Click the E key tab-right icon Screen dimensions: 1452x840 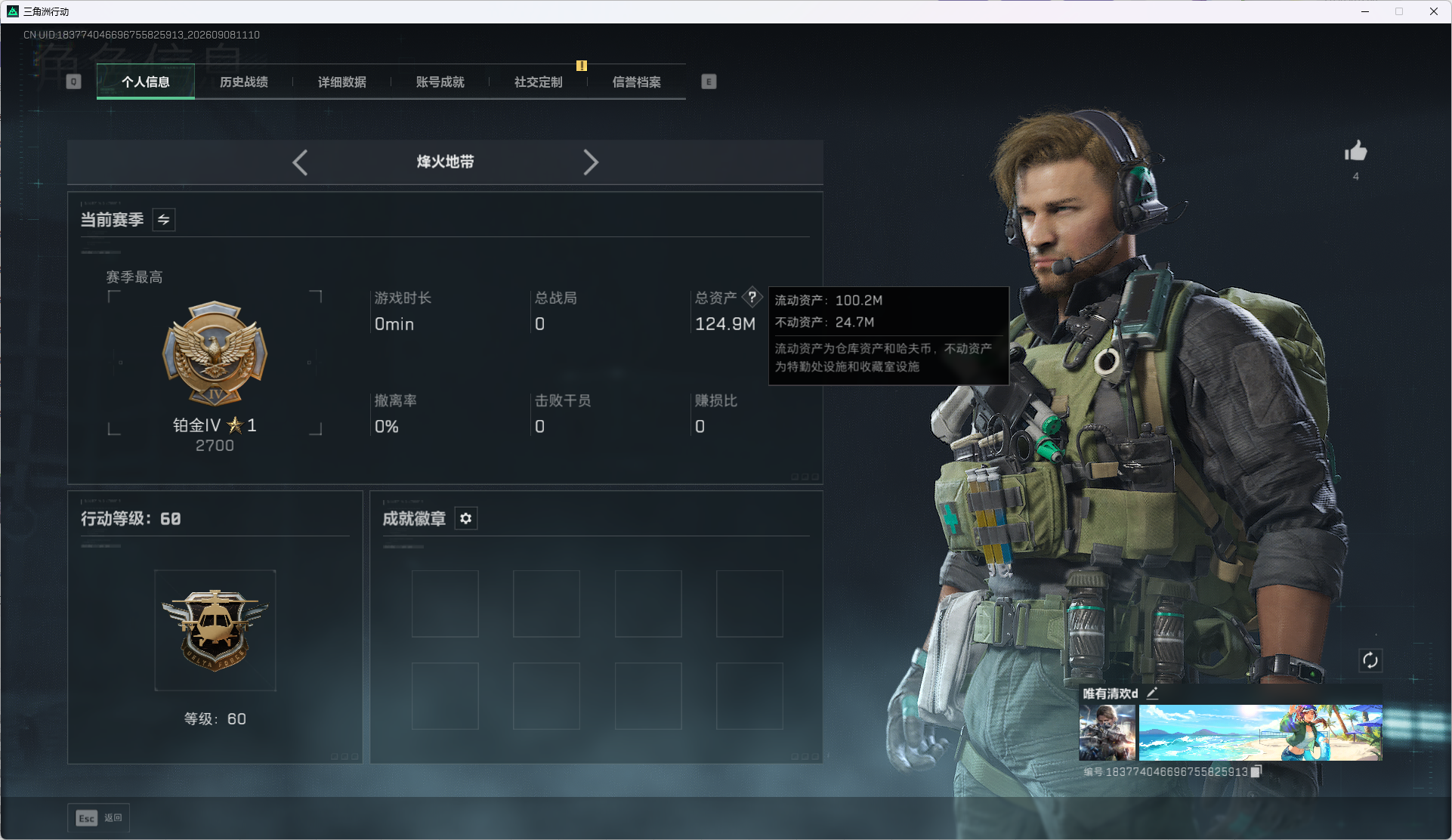[x=709, y=82]
